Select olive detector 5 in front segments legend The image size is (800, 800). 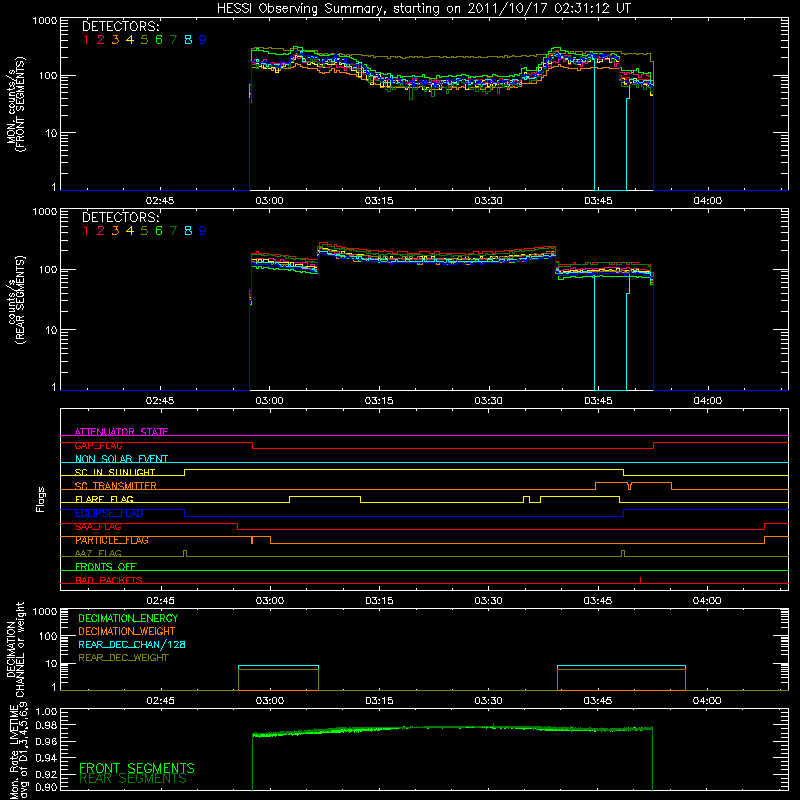coord(144,40)
